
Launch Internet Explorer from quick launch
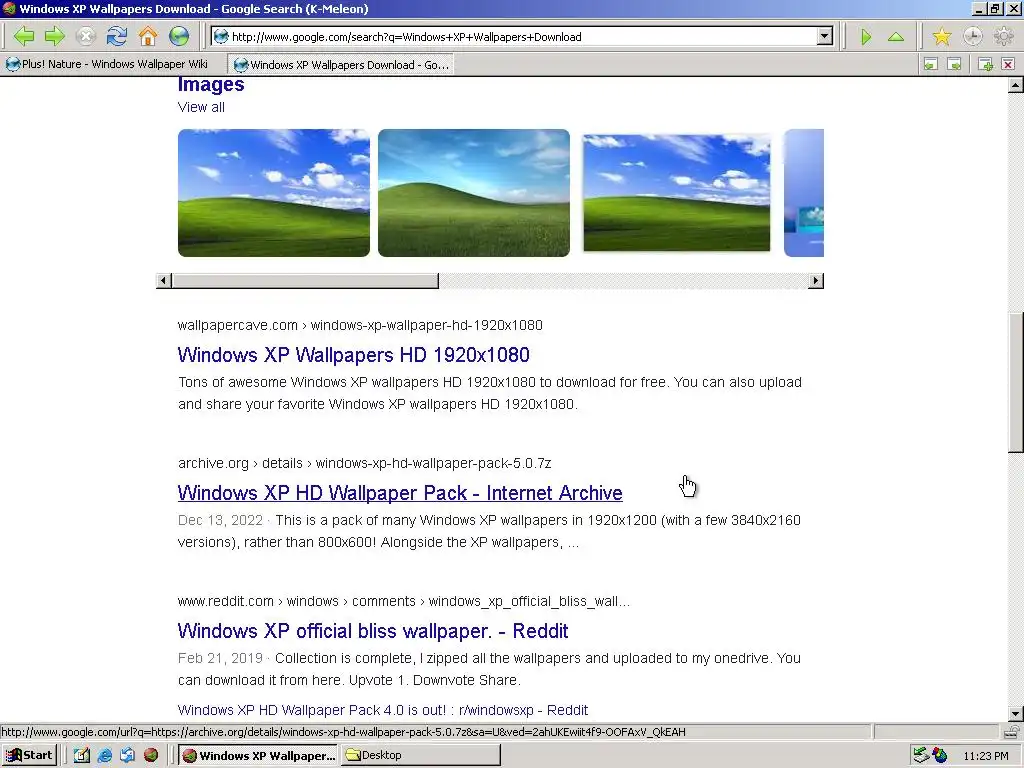[104, 755]
